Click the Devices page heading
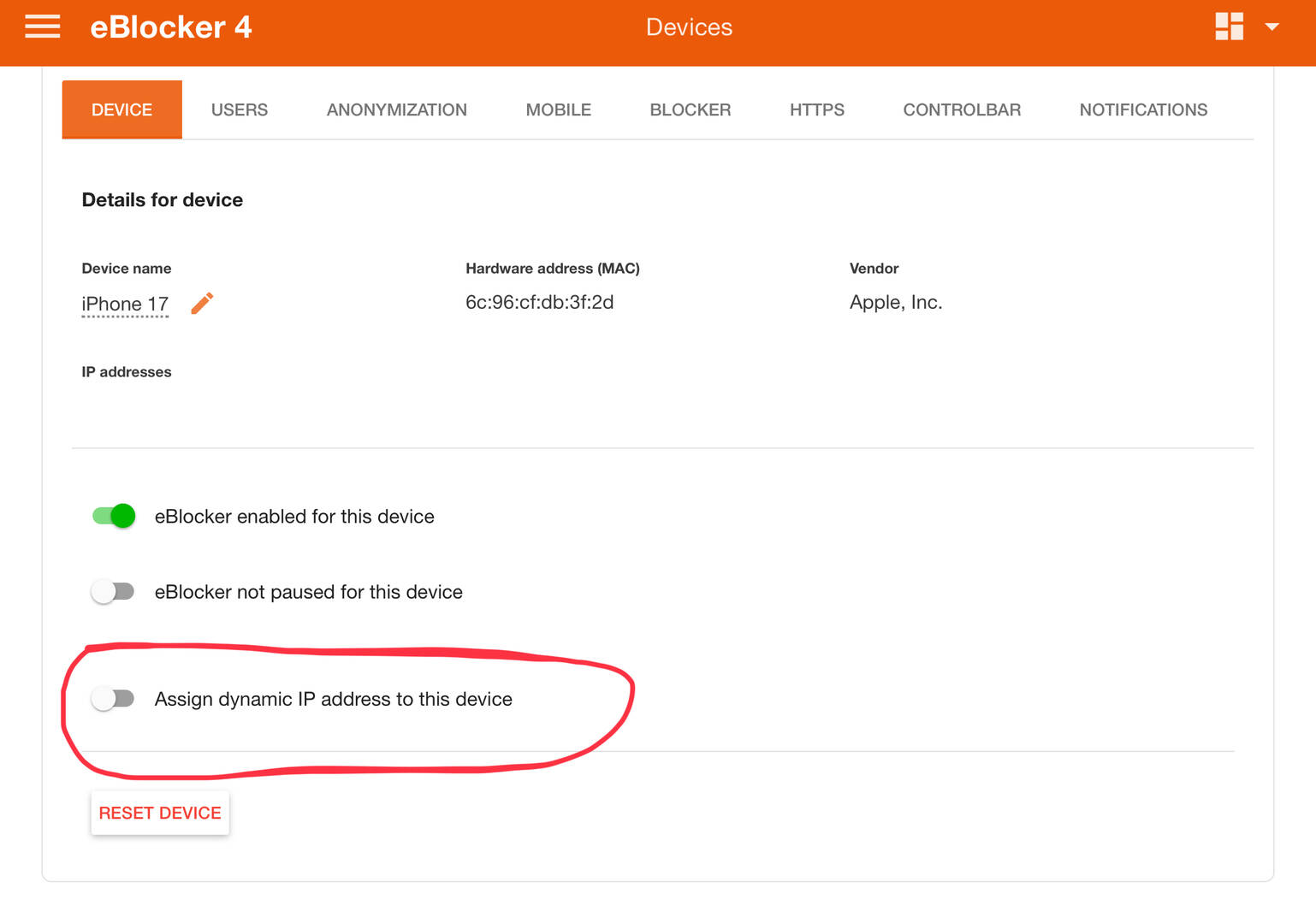Screen dimensions: 1316x923 (x=689, y=27)
